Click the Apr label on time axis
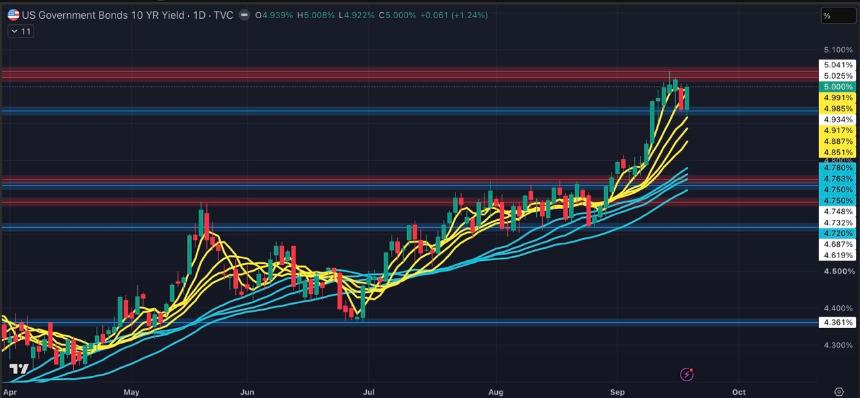 9,392
